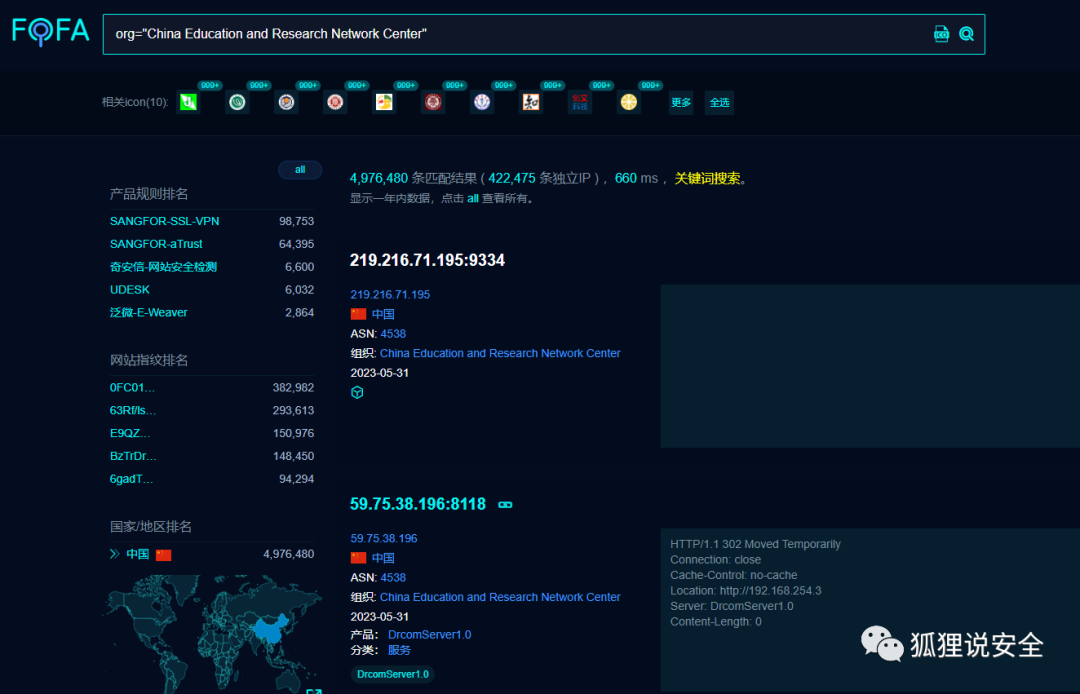Viewport: 1080px width, 694px height.
Task: Click the 国家/地区排名 heading
Action: pos(151,527)
